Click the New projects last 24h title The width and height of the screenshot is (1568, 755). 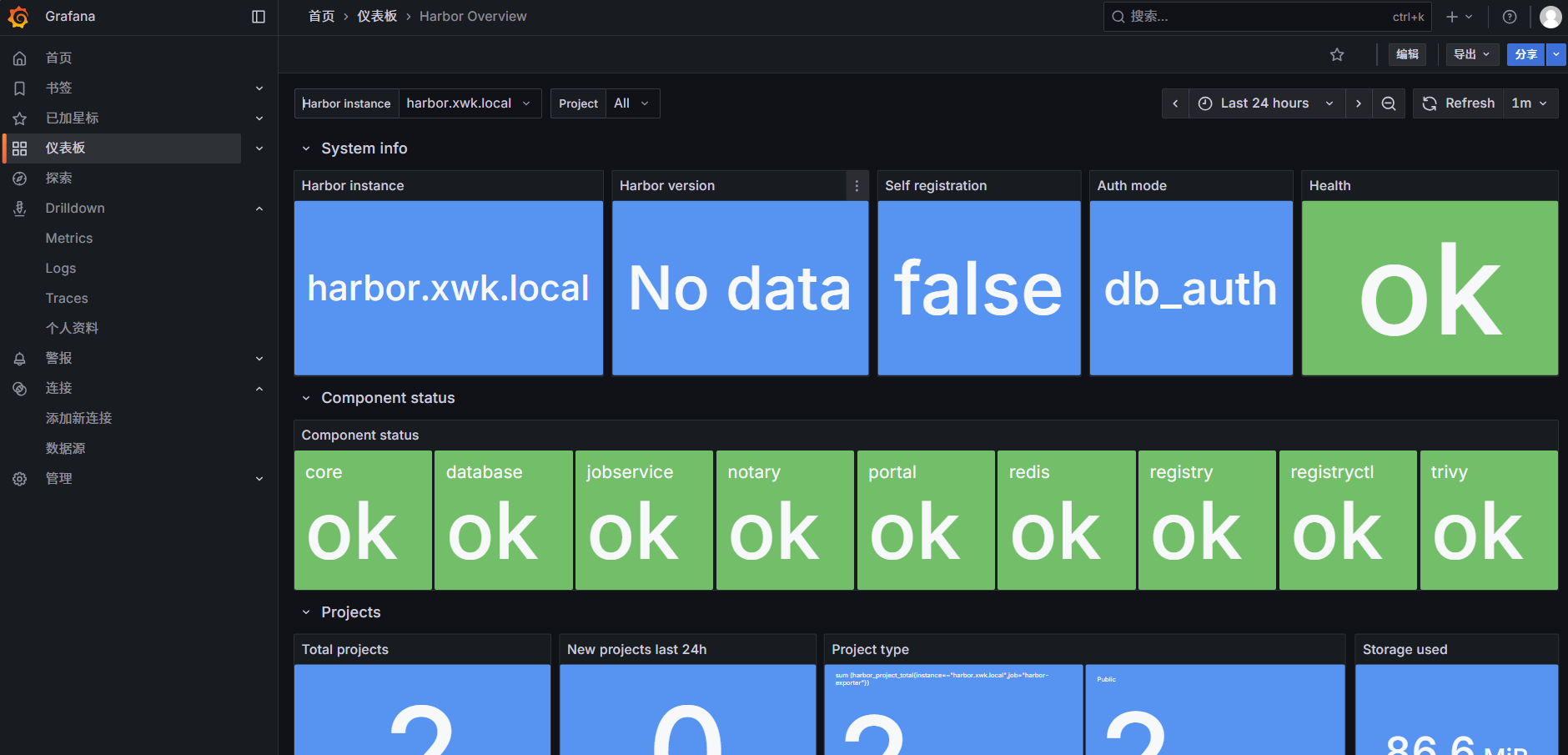(x=637, y=650)
